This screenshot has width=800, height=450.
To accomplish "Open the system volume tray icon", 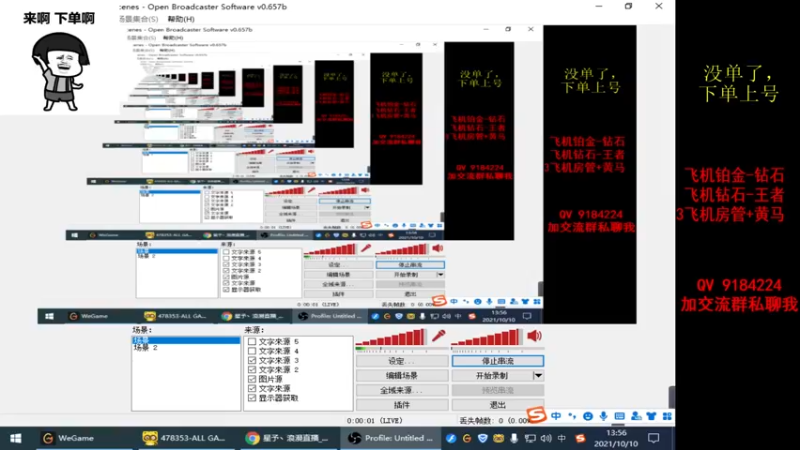I will click(546, 438).
